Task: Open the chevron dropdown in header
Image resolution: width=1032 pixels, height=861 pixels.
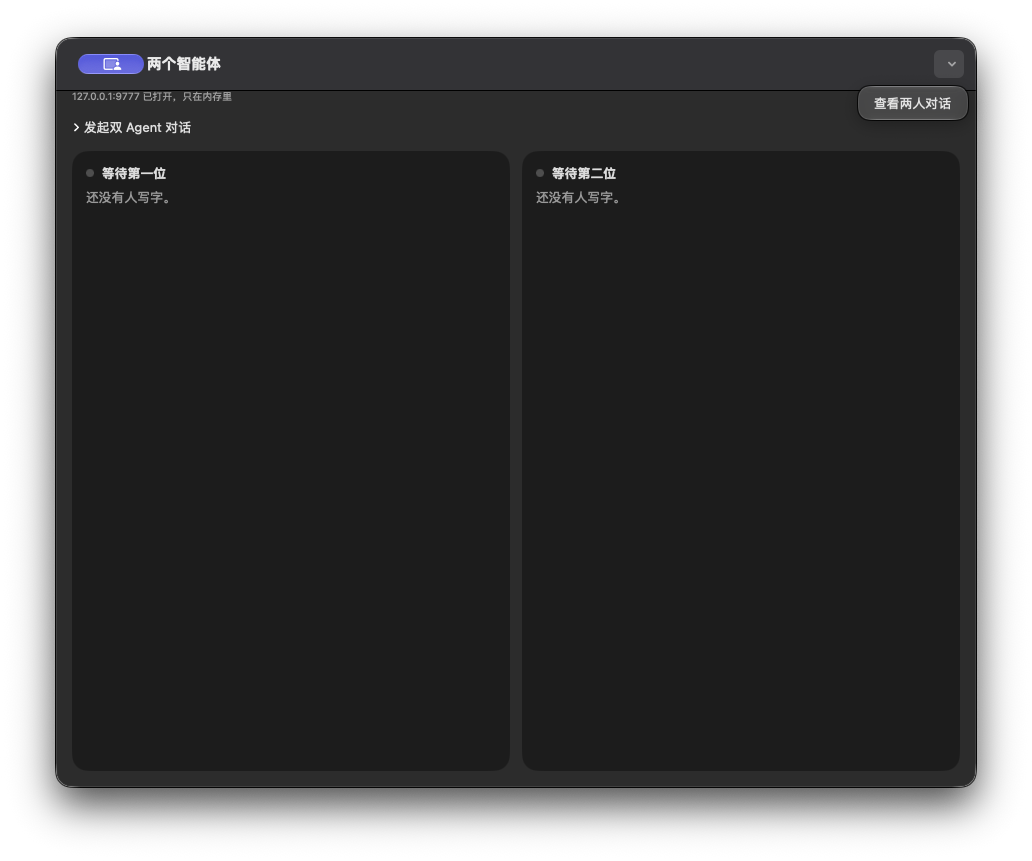Action: pyautogui.click(x=949, y=64)
